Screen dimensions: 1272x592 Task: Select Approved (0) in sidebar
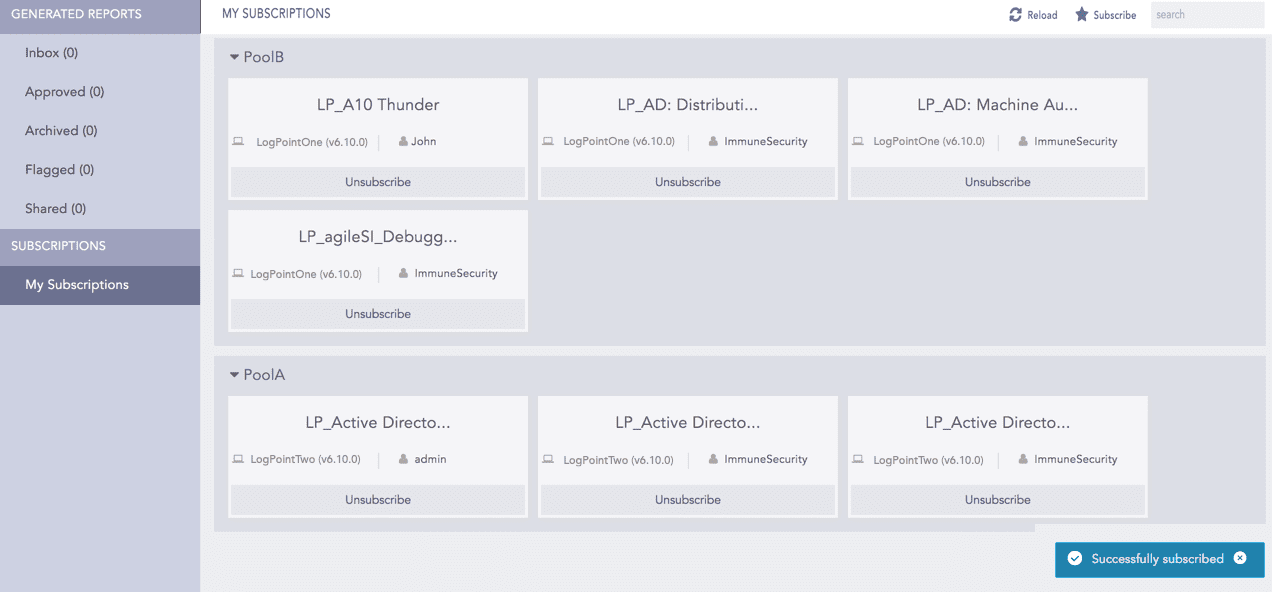[64, 92]
